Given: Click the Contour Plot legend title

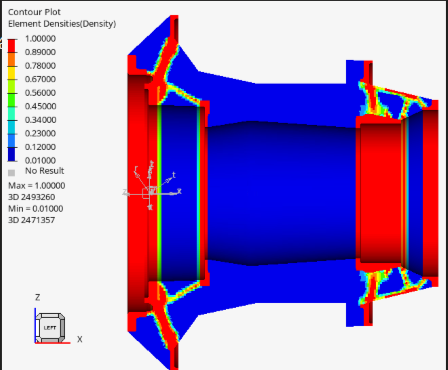Looking at the screenshot, I should [x=34, y=12].
